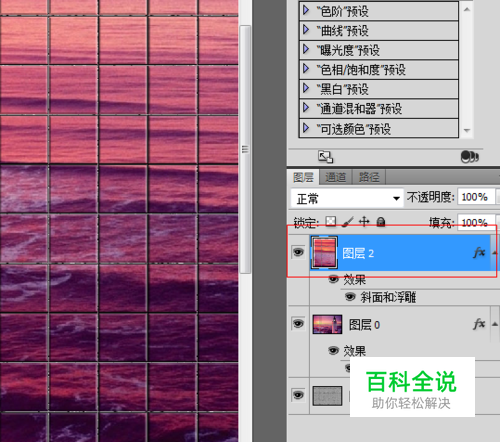Collapse effects arrow on 图层 2
The width and height of the screenshot is (500, 442).
(494, 253)
